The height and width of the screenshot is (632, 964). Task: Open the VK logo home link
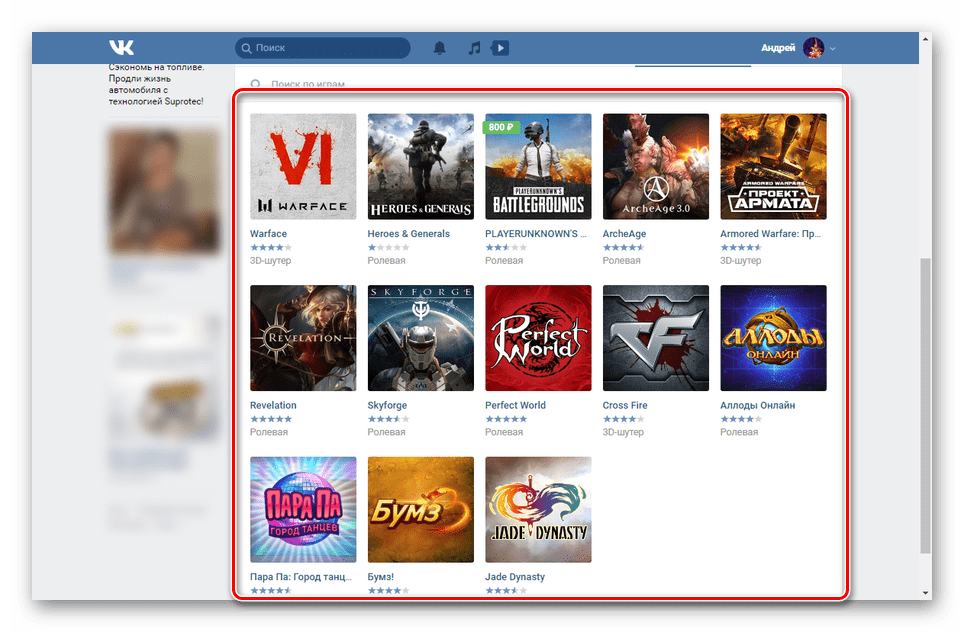(121, 47)
